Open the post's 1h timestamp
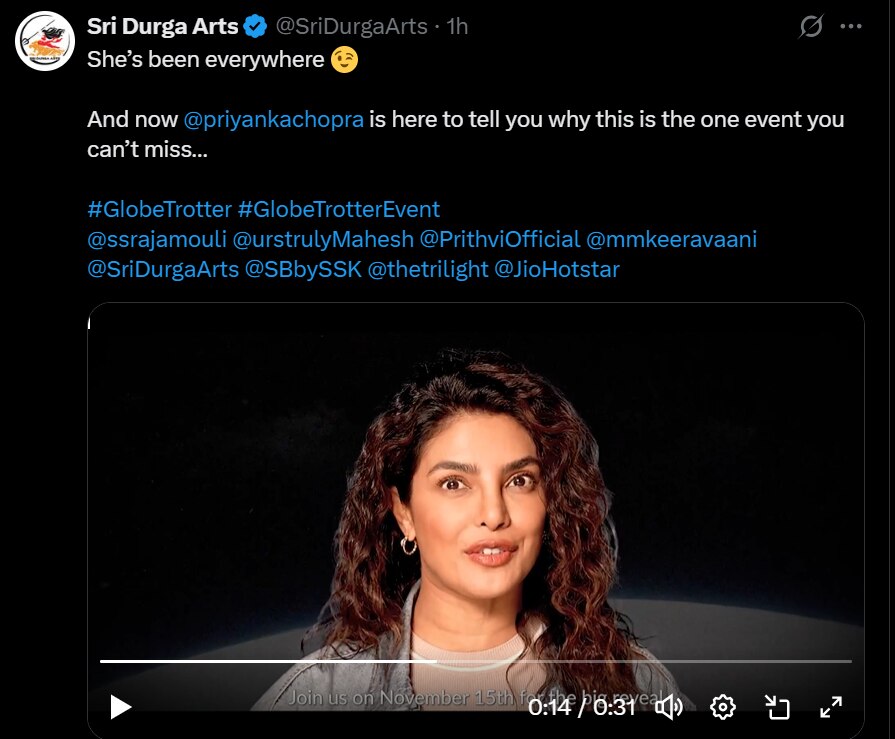This screenshot has height=739, width=895. pos(458,27)
